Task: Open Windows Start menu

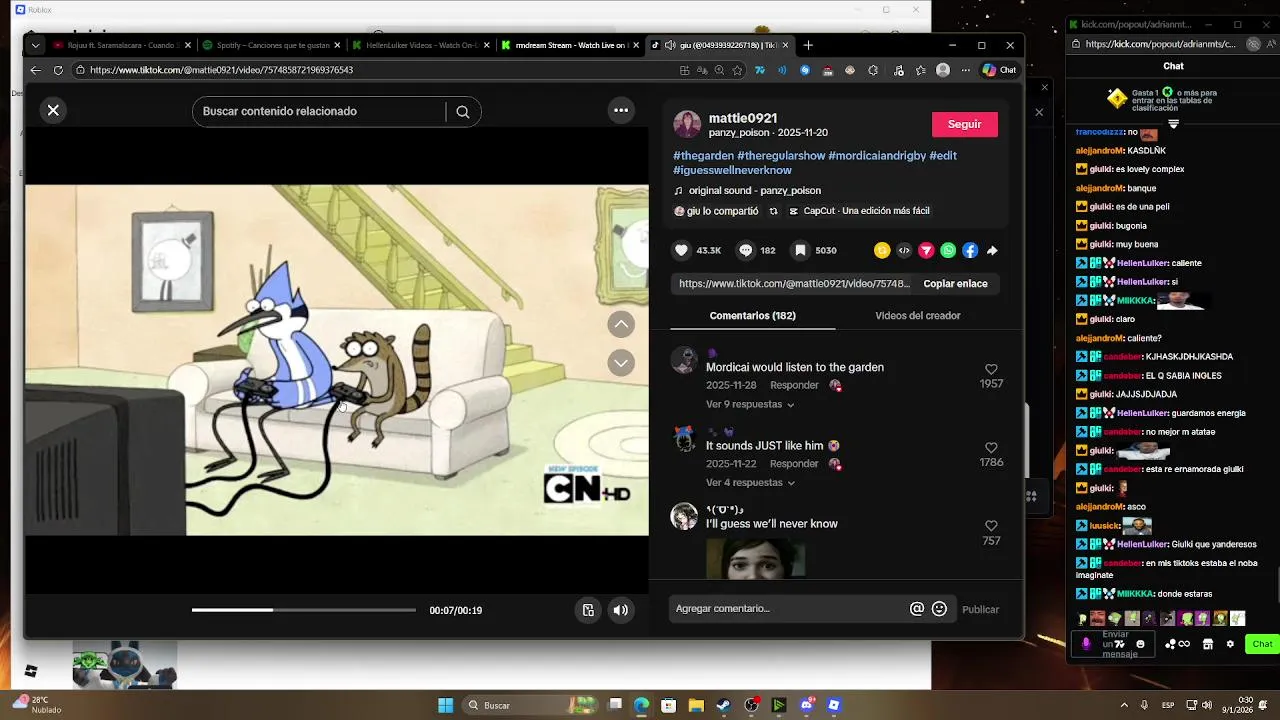Action: pyautogui.click(x=445, y=705)
